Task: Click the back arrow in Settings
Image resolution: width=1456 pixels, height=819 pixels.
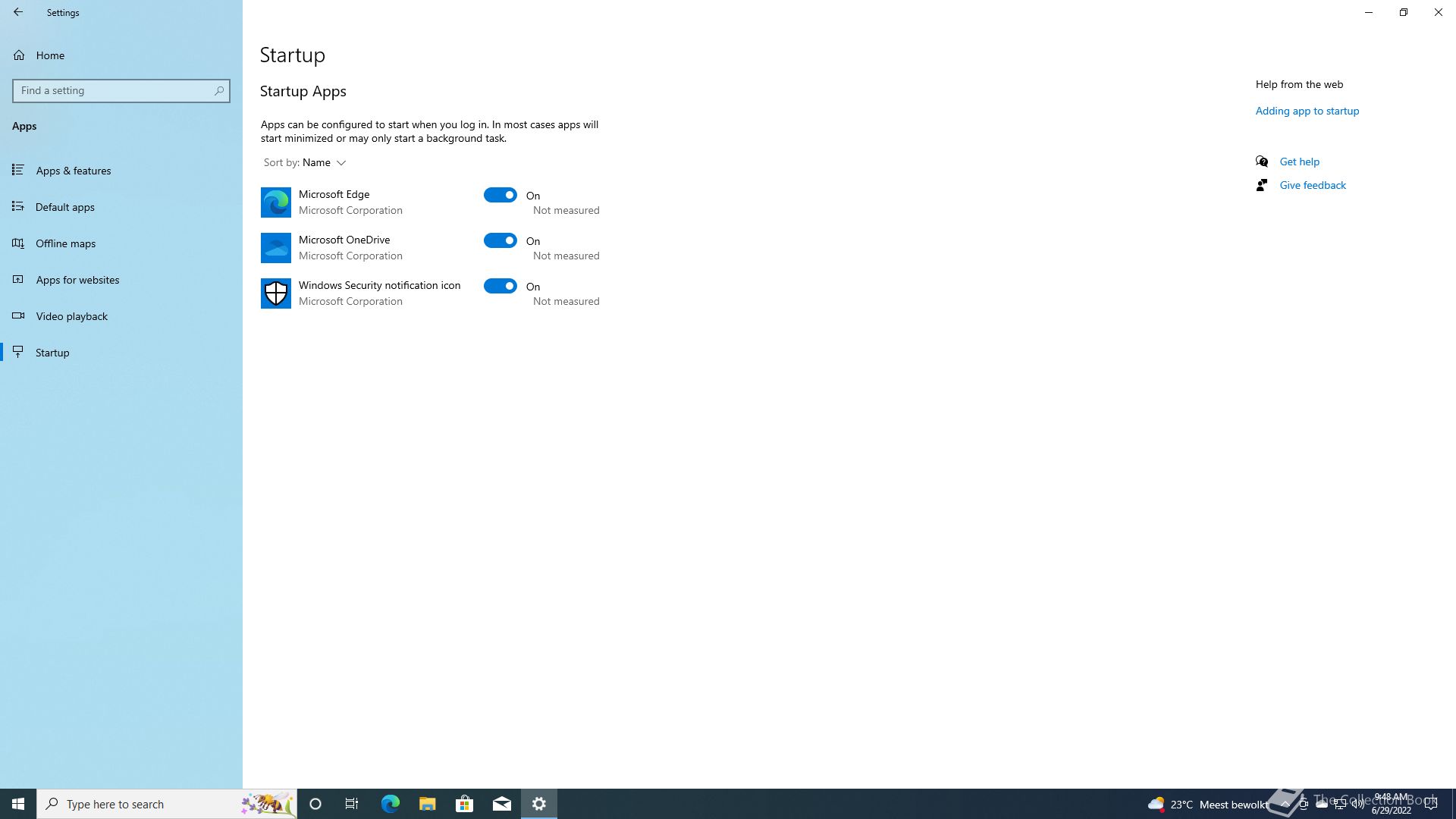Action: click(x=18, y=12)
